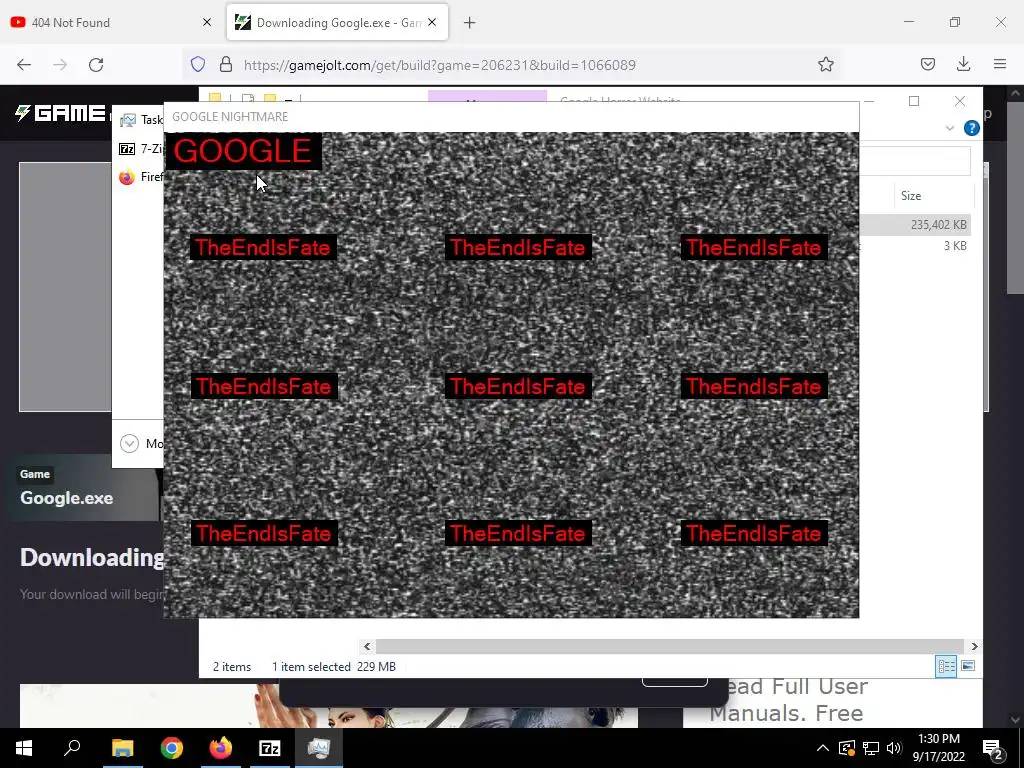Click Explorer horizontal scrollbar right arrow
Viewport: 1024px width, 768px height.
tap(974, 646)
